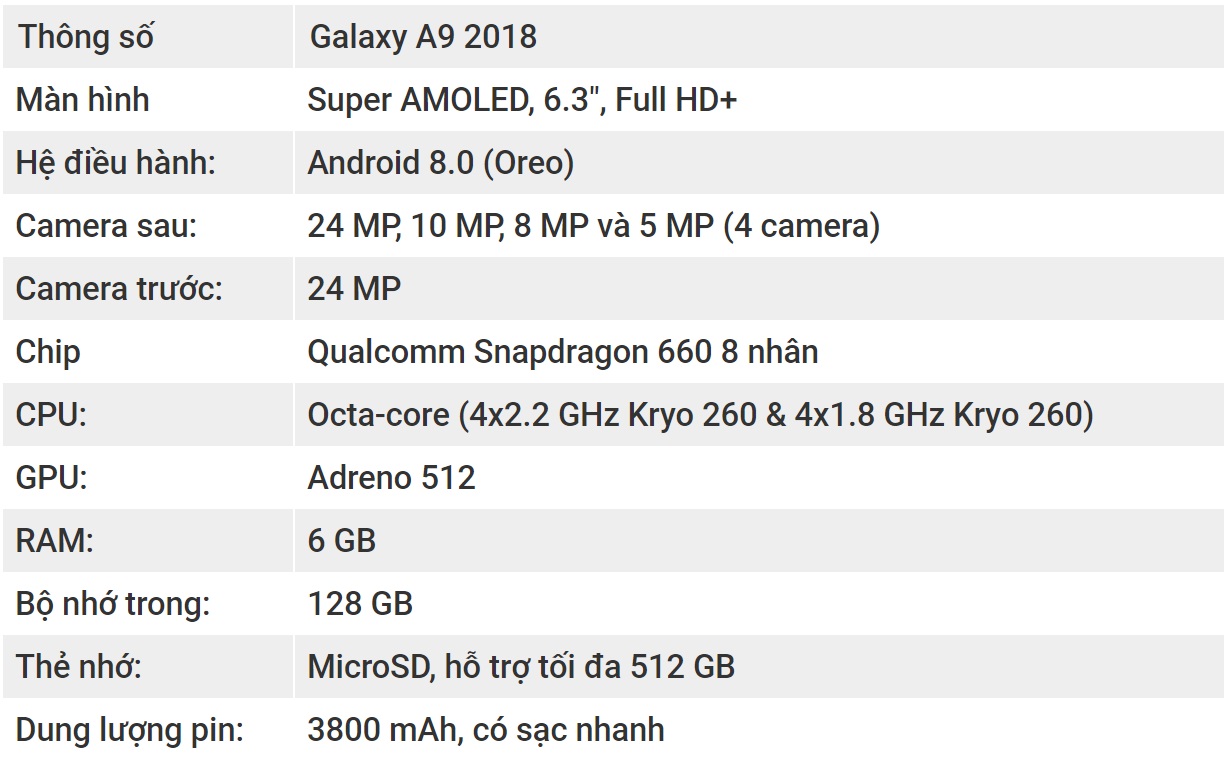Viewport: 1230px width, 766px height.
Task: Click the "Màn hình" row label
Action: [83, 100]
